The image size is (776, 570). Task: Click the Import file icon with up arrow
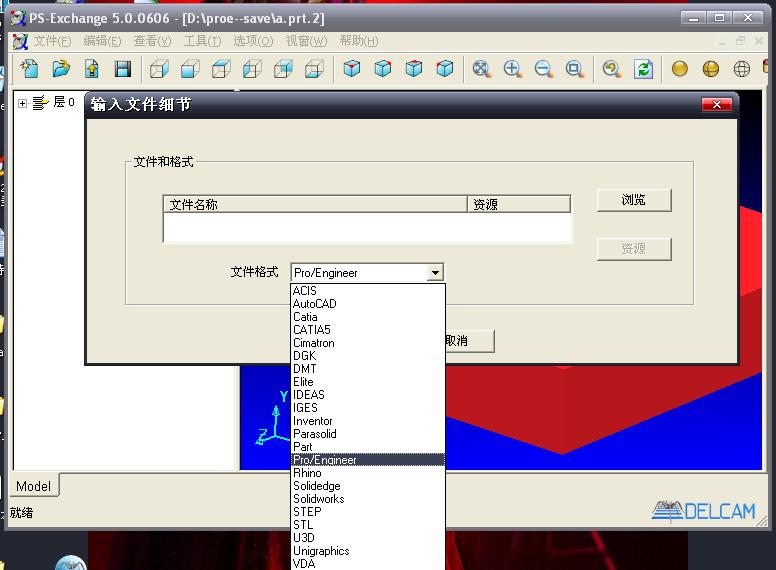pyautogui.click(x=92, y=69)
